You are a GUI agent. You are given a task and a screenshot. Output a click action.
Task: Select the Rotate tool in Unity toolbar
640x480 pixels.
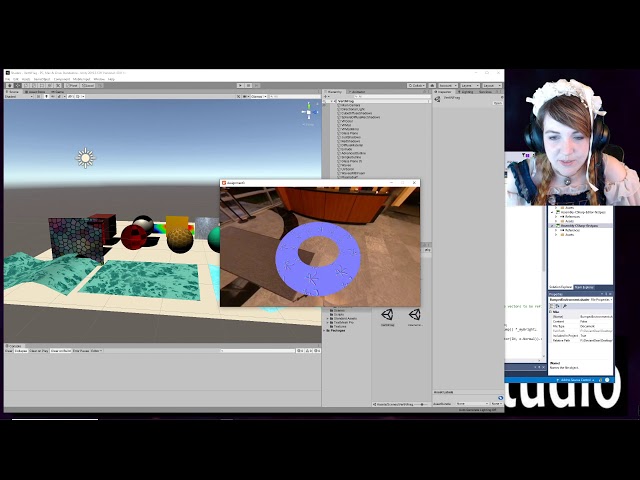click(x=26, y=85)
